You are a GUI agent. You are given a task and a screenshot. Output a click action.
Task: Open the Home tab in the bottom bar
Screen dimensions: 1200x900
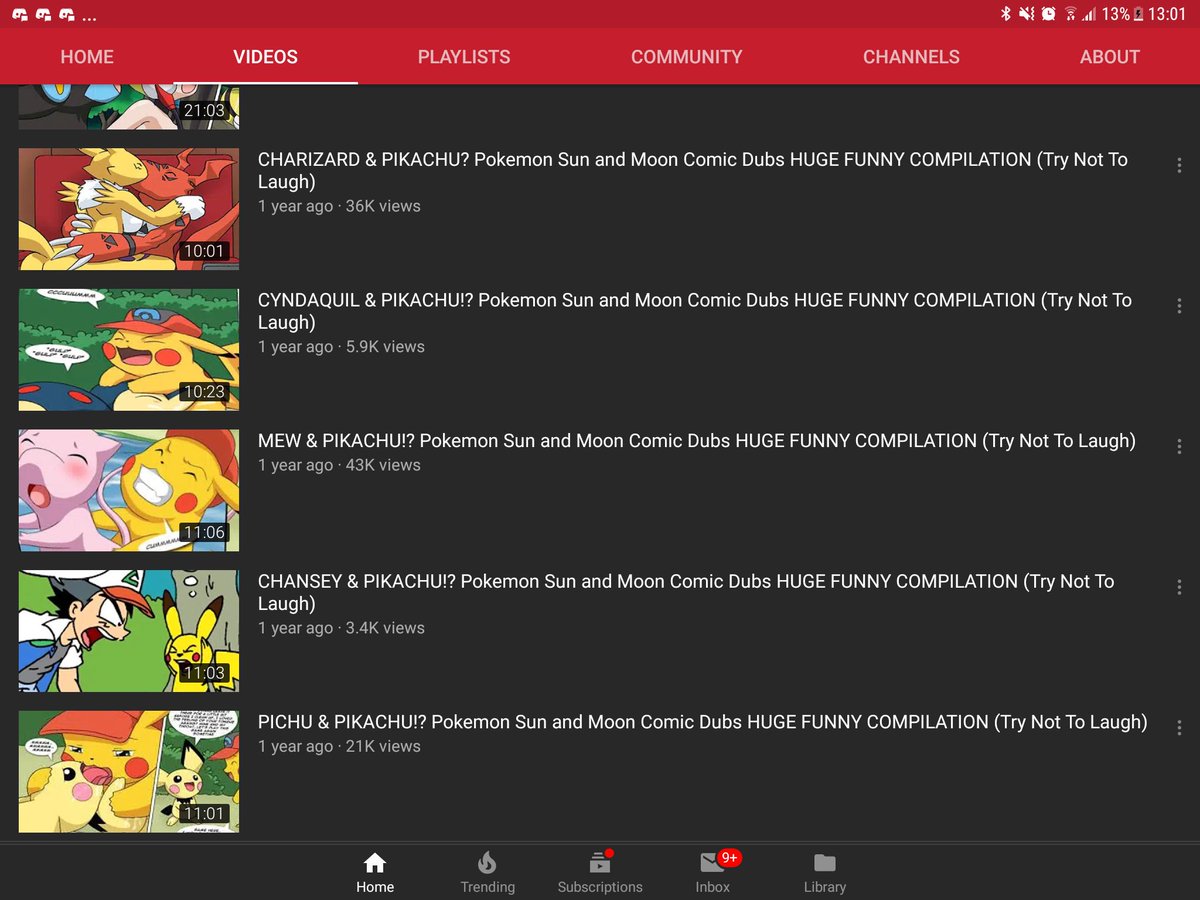pos(375,872)
